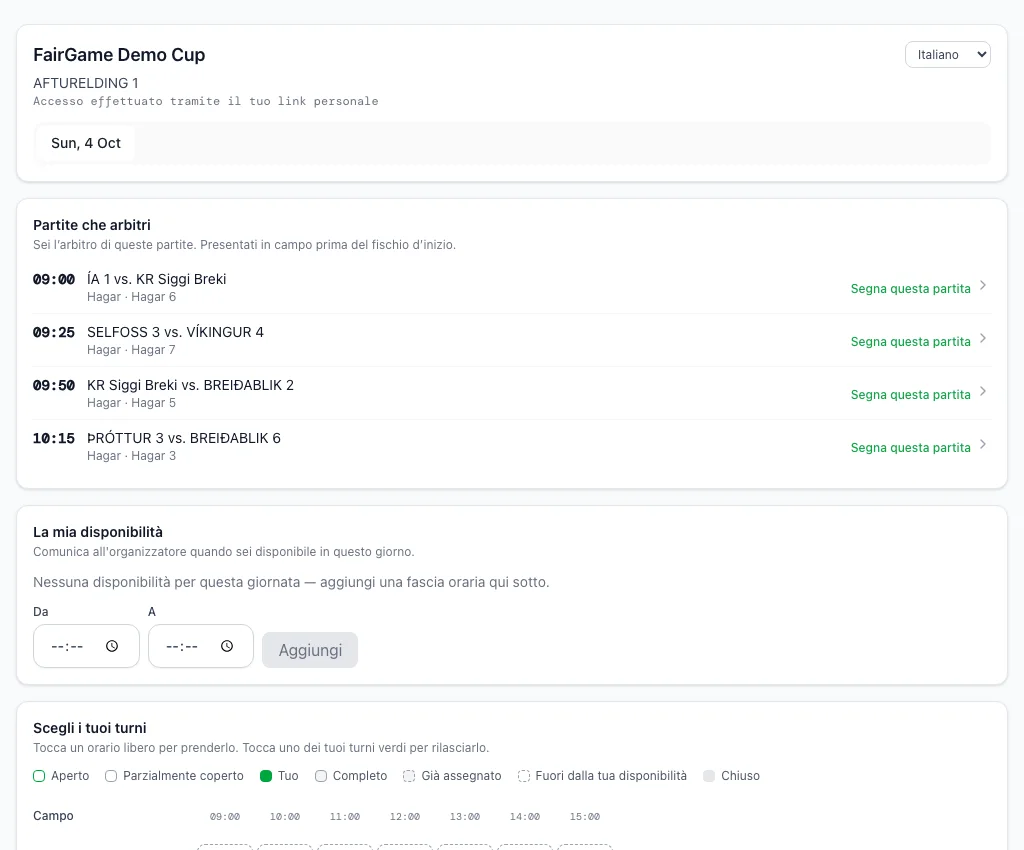
Task: Click the green Tuo legend swatch
Action: pyautogui.click(x=266, y=776)
